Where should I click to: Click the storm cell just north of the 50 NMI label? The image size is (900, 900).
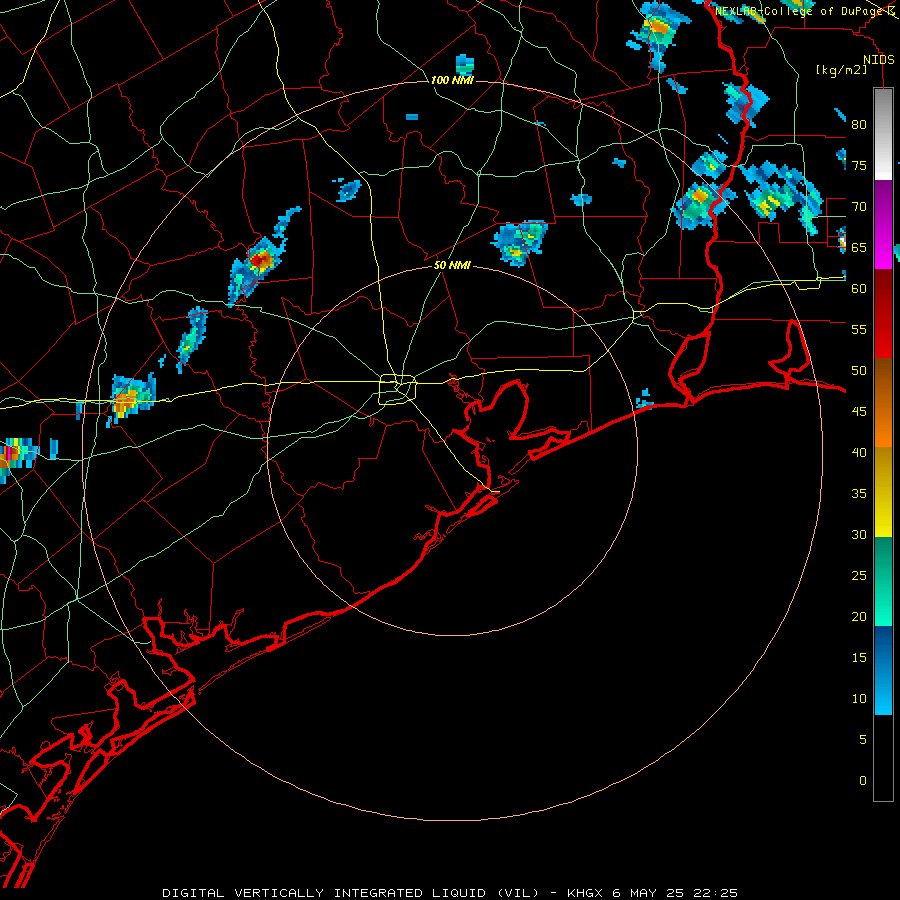pyautogui.click(x=519, y=243)
